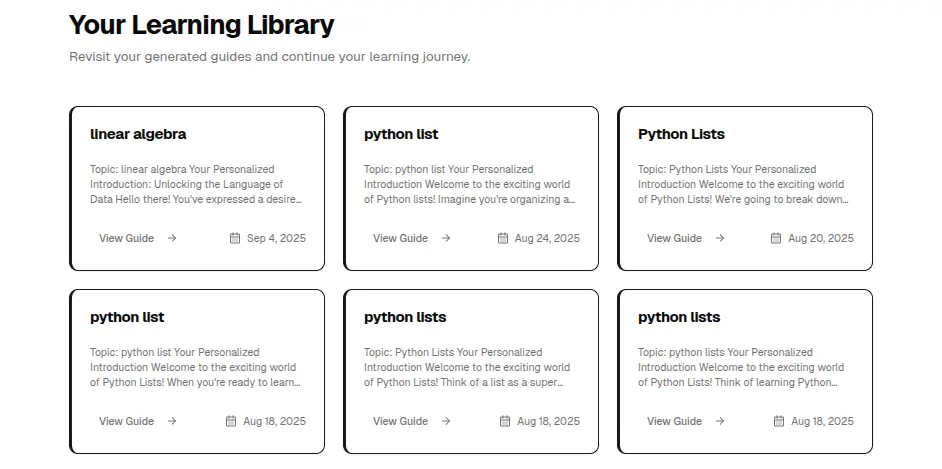The width and height of the screenshot is (942, 469).
Task: Click the Sep 4, 2025 date text
Action: pyautogui.click(x=276, y=238)
